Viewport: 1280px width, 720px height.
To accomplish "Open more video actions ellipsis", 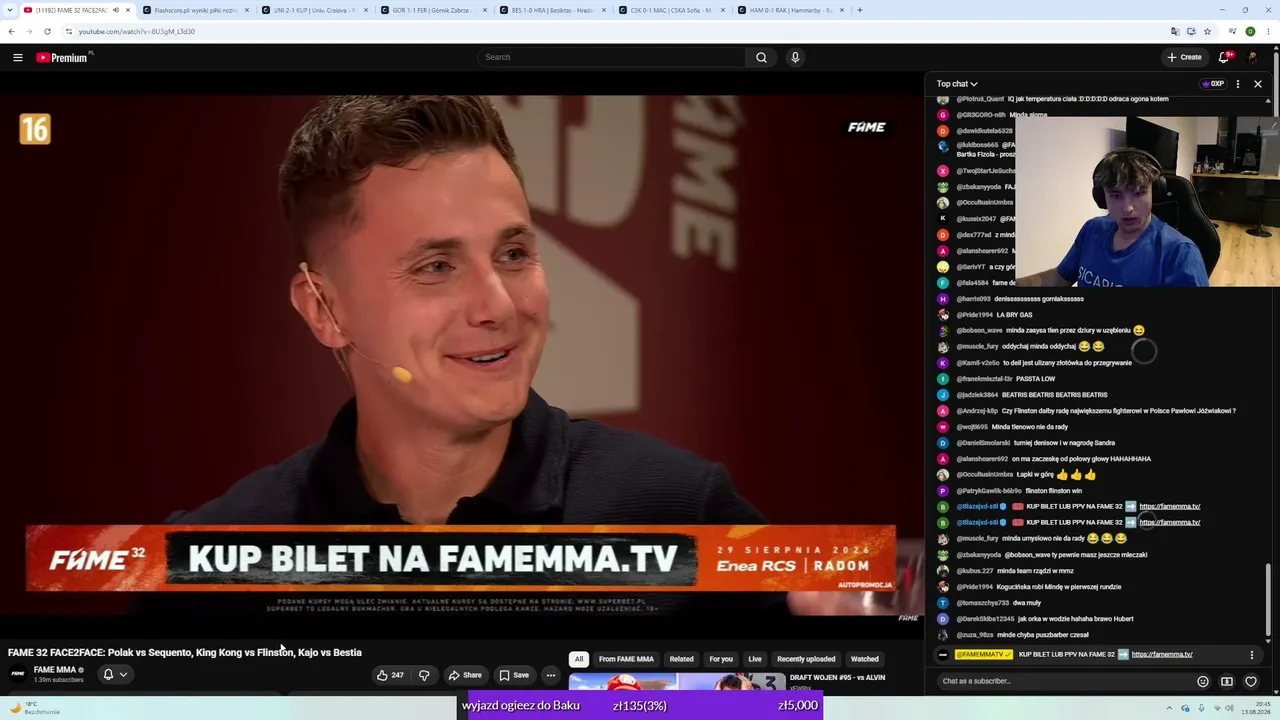I will point(550,675).
